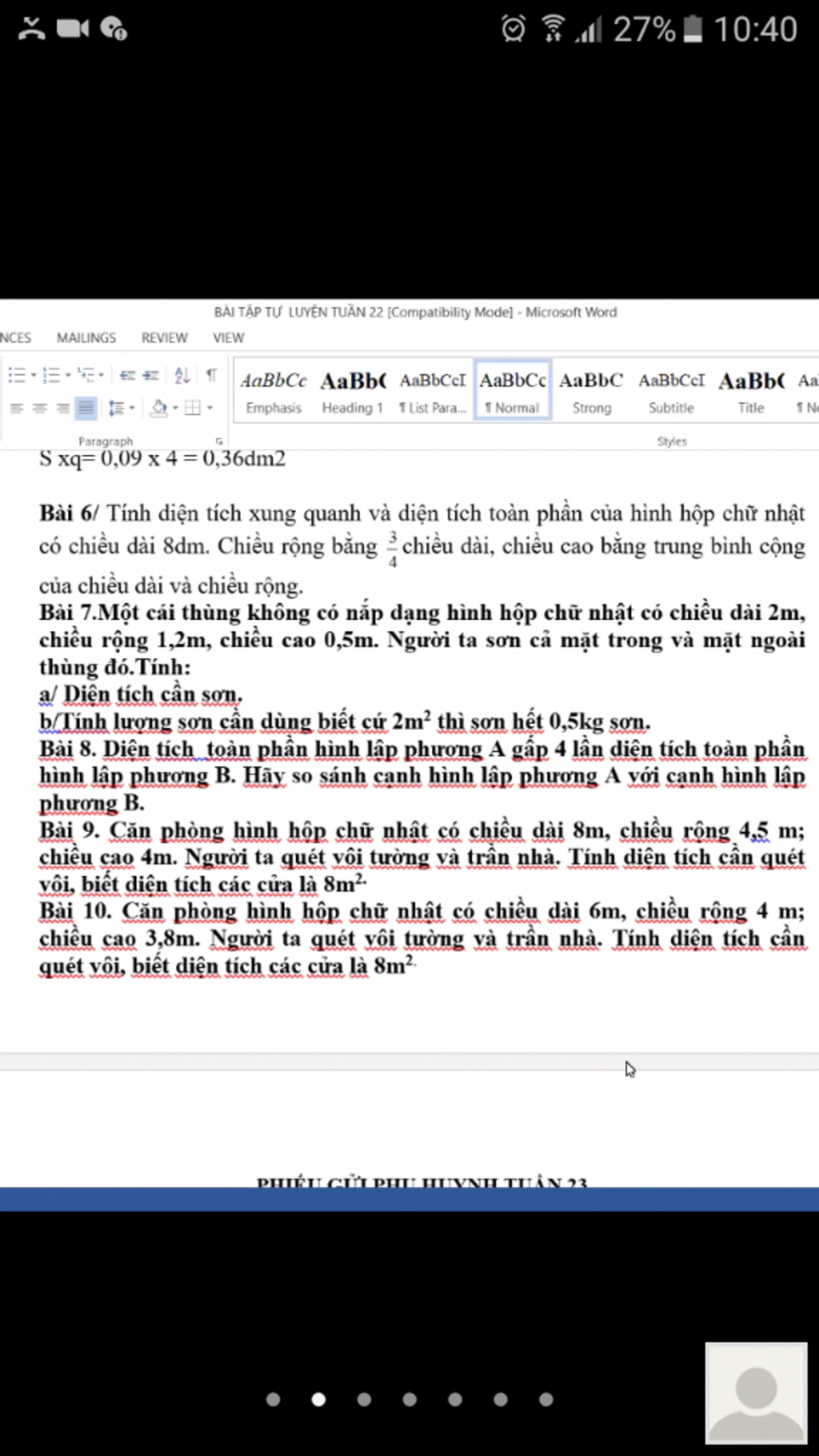The height and width of the screenshot is (1456, 819).
Task: Click the Borders icon
Action: (193, 408)
